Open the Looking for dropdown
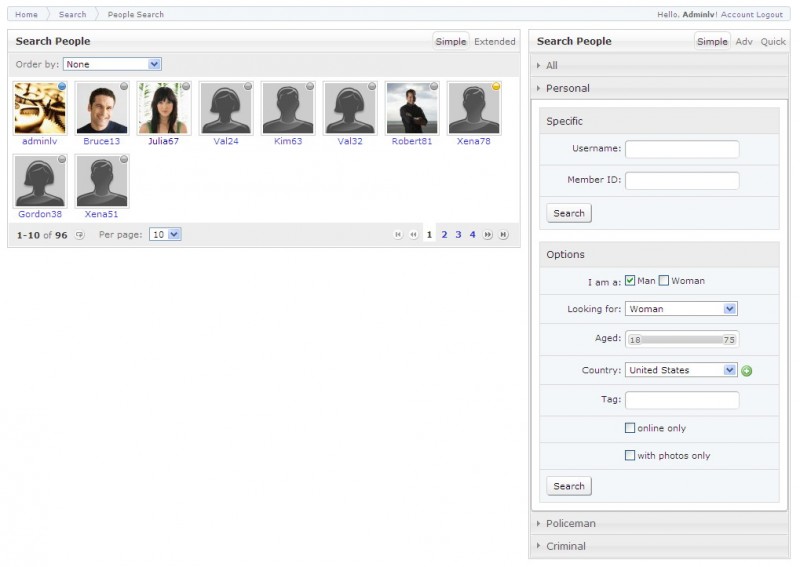Viewport: 800px width, 567px height. (681, 309)
